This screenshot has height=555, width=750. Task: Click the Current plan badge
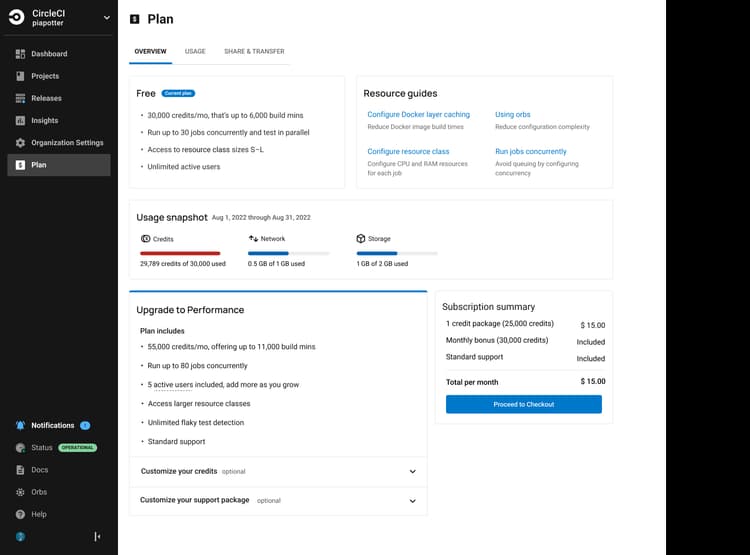(x=178, y=93)
